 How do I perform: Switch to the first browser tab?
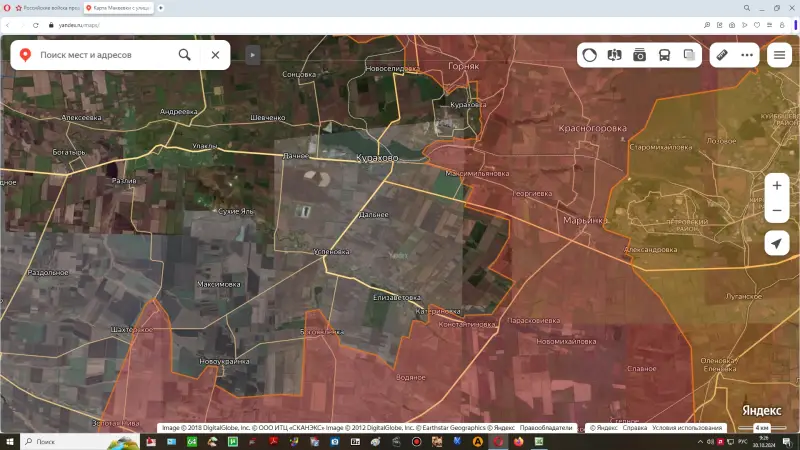[x=45, y=8]
